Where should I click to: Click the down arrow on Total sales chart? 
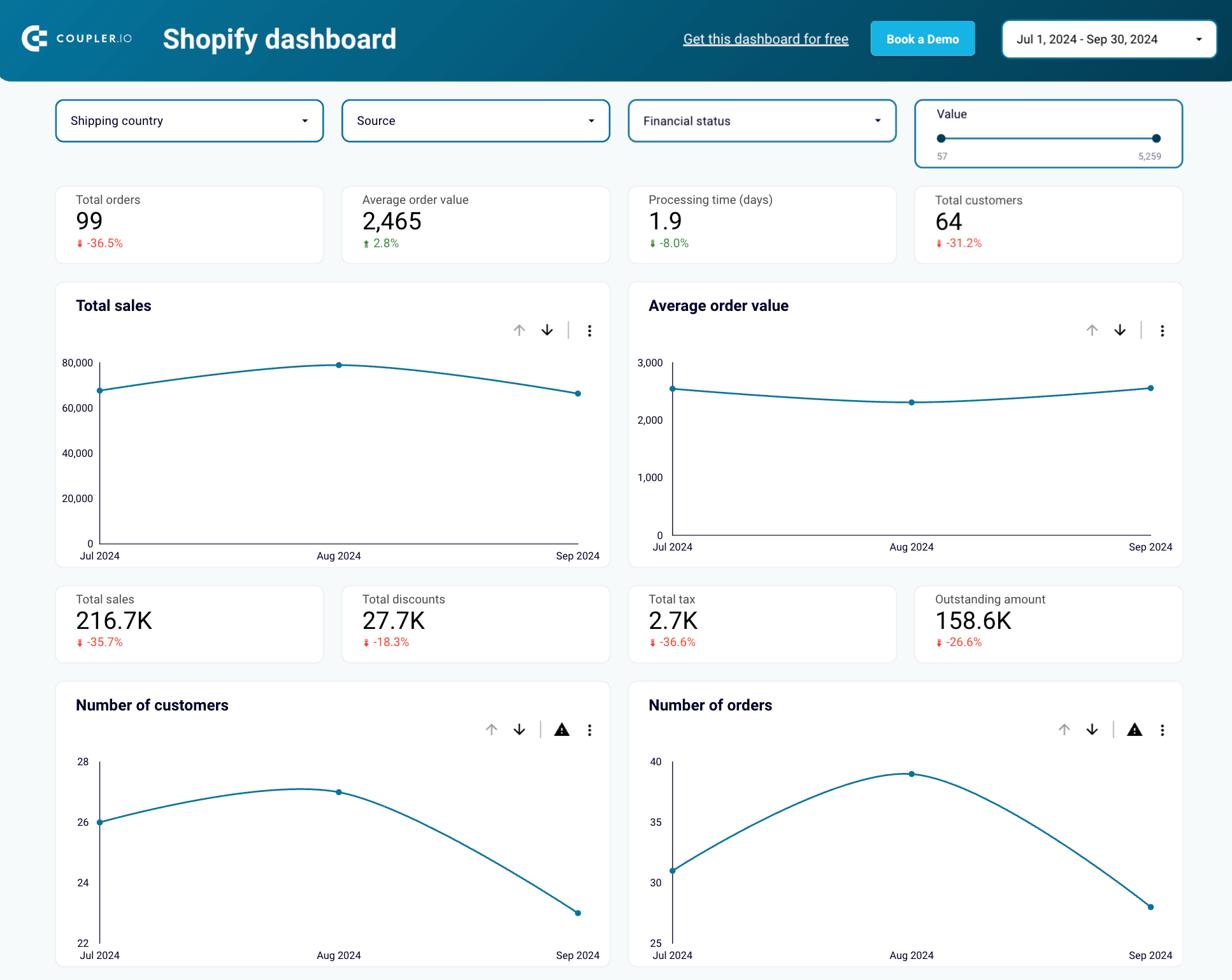pos(547,331)
